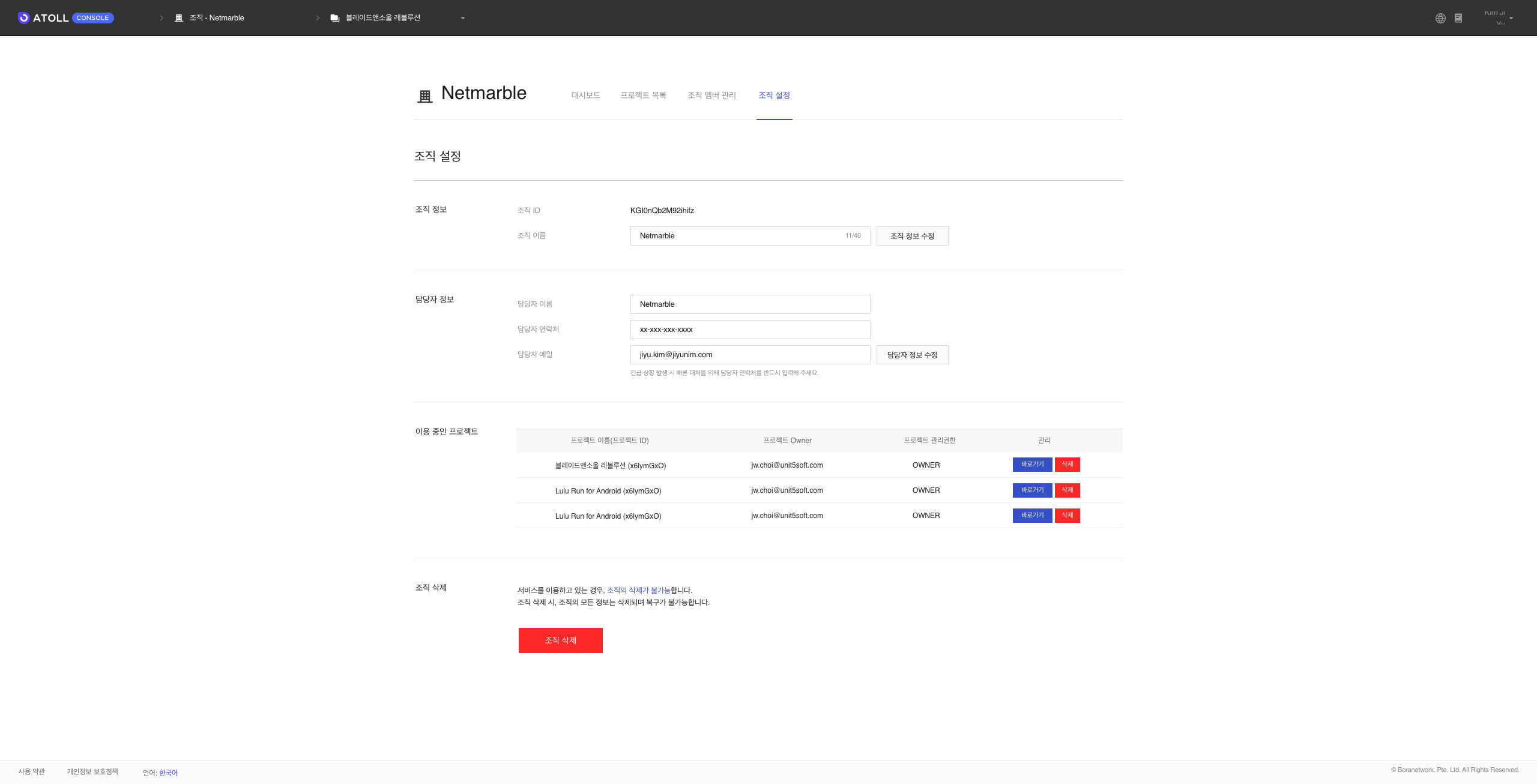Switch to the 대시보드 tab
Image resolution: width=1537 pixels, height=784 pixels.
point(585,95)
